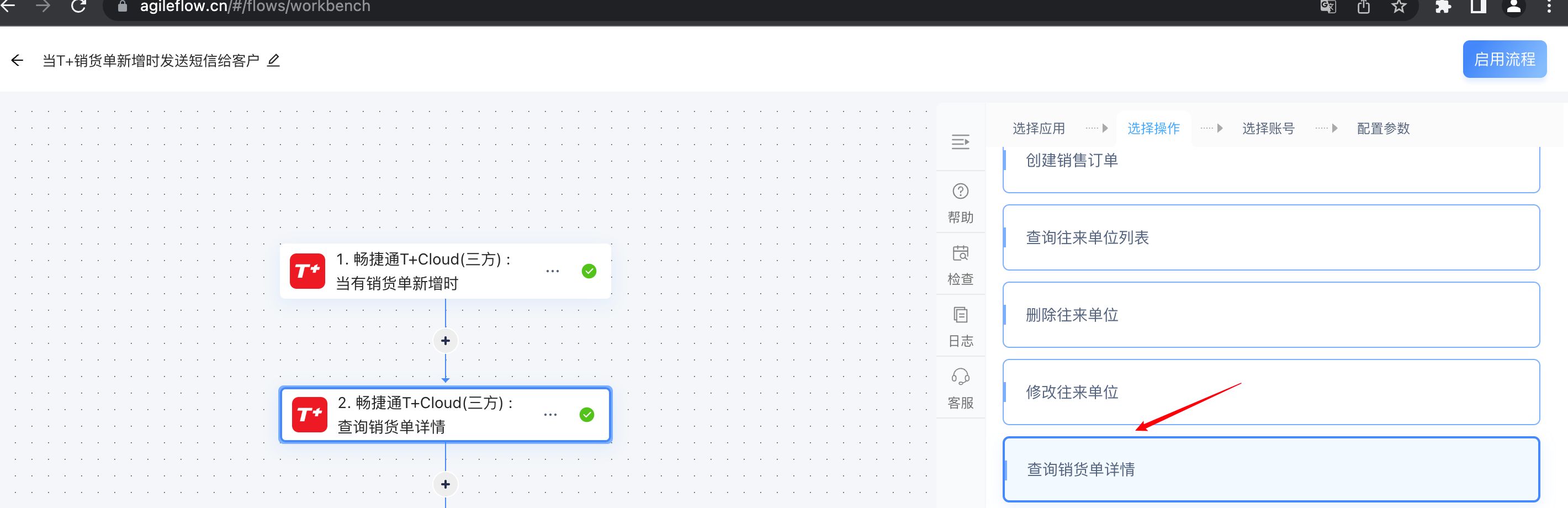Add a step below node 2

point(446,484)
